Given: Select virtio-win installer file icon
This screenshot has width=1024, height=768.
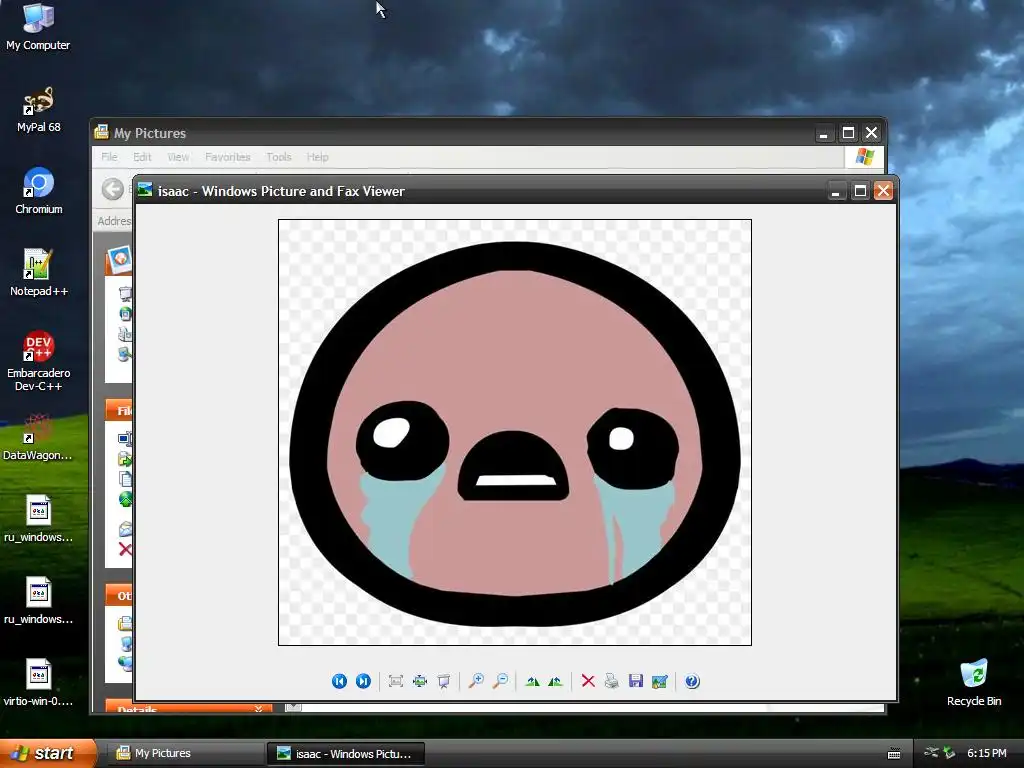Looking at the screenshot, I should 38,683.
